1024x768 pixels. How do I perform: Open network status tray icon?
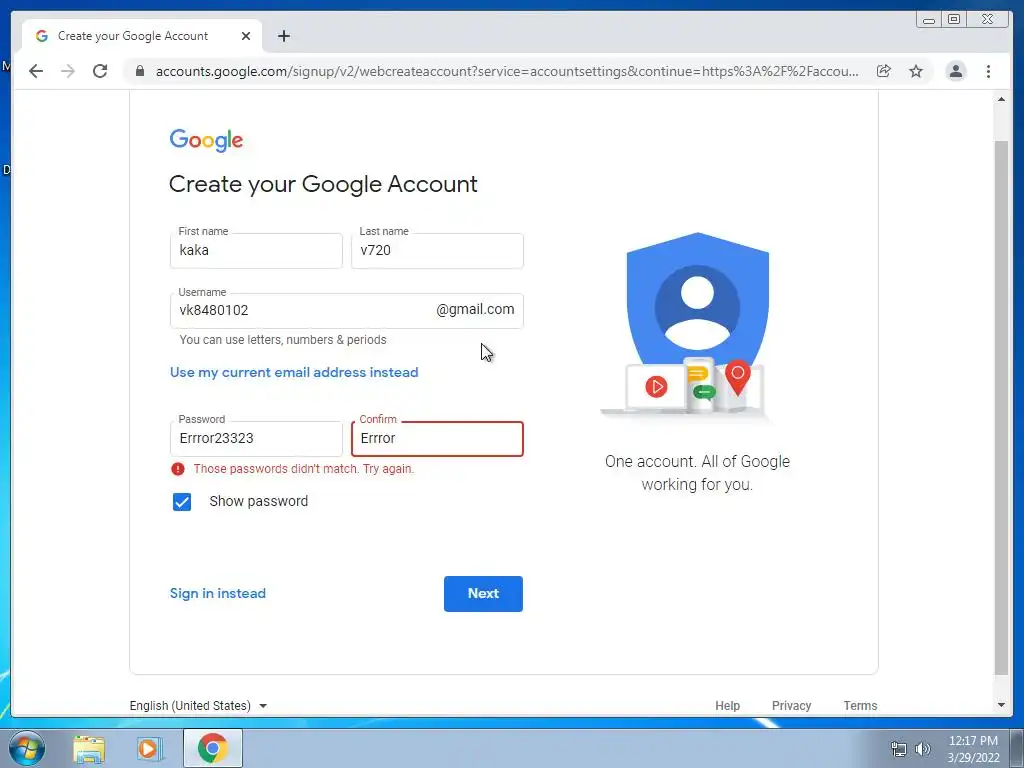pyautogui.click(x=899, y=749)
